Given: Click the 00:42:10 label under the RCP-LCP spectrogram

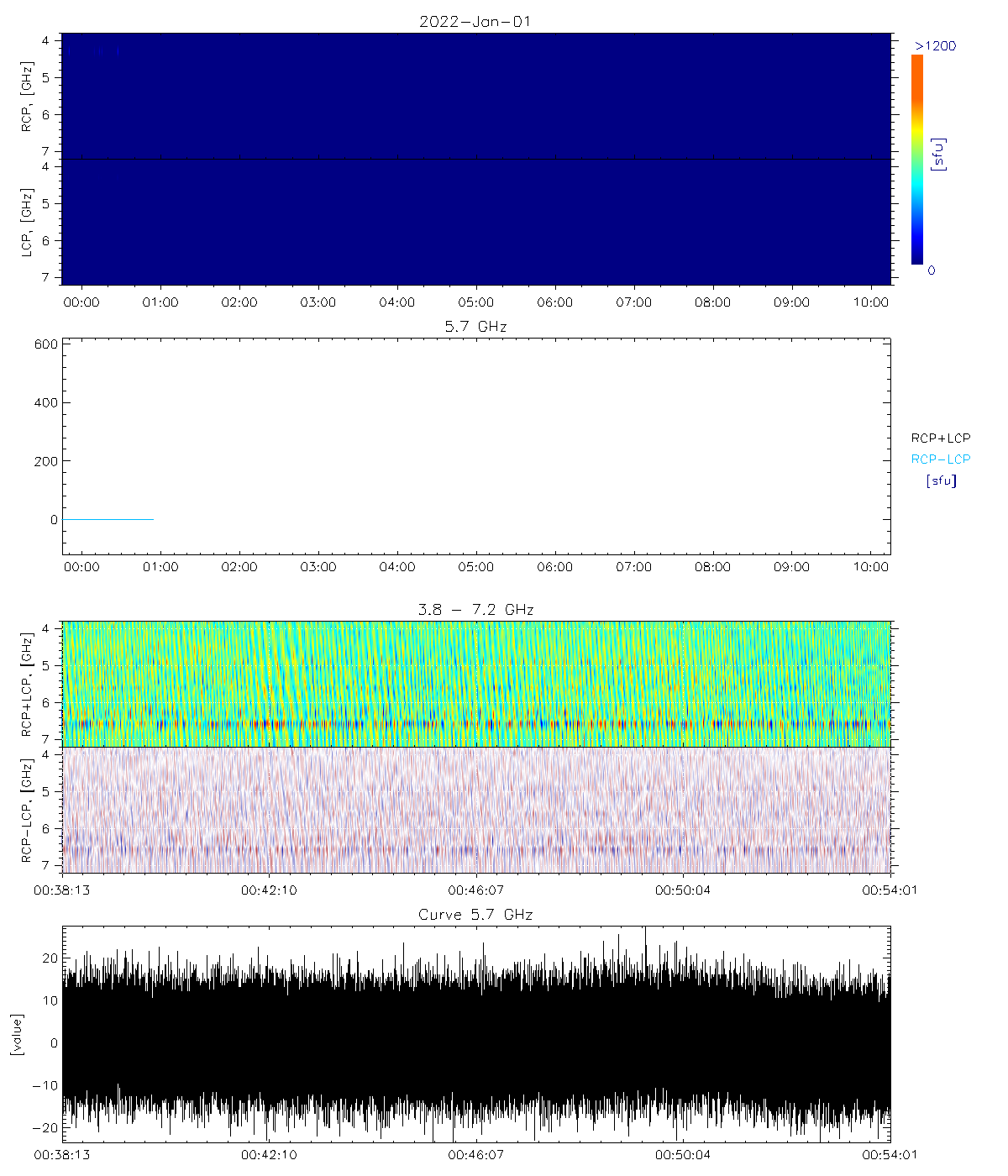Looking at the screenshot, I should [x=269, y=890].
